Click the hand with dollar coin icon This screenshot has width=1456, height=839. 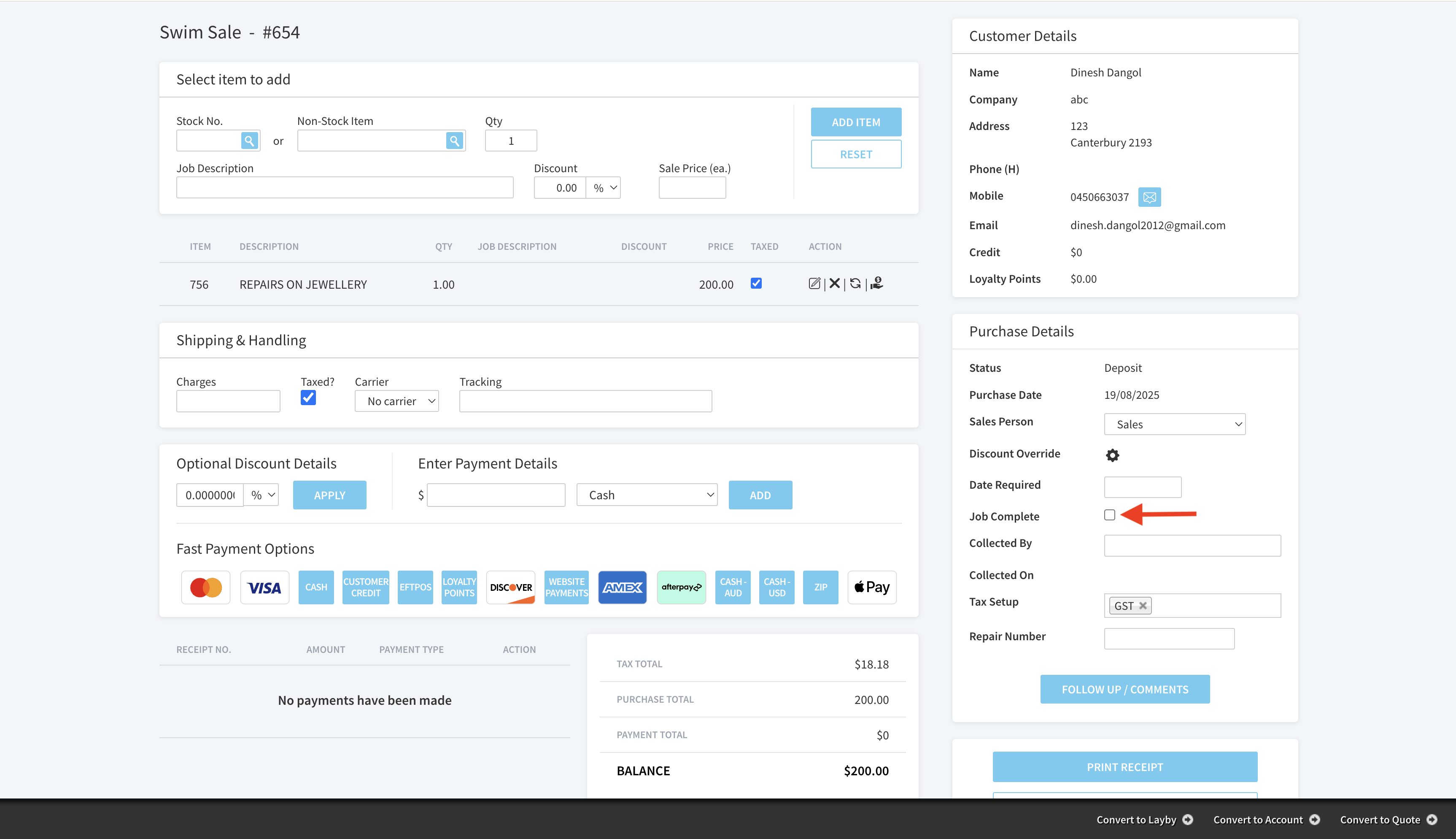pos(876,284)
